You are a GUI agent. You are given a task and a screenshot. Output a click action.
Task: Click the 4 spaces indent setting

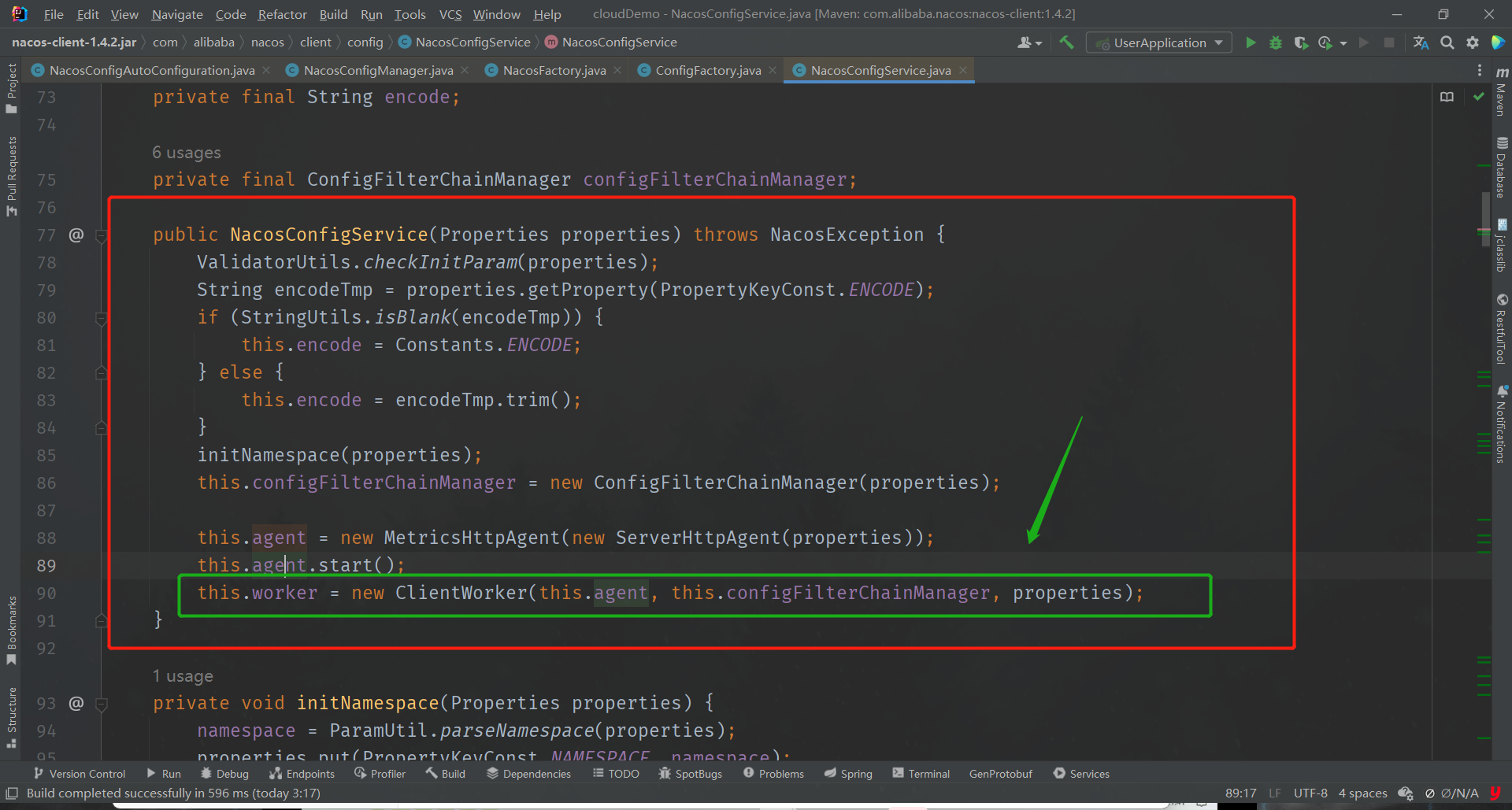1363,793
